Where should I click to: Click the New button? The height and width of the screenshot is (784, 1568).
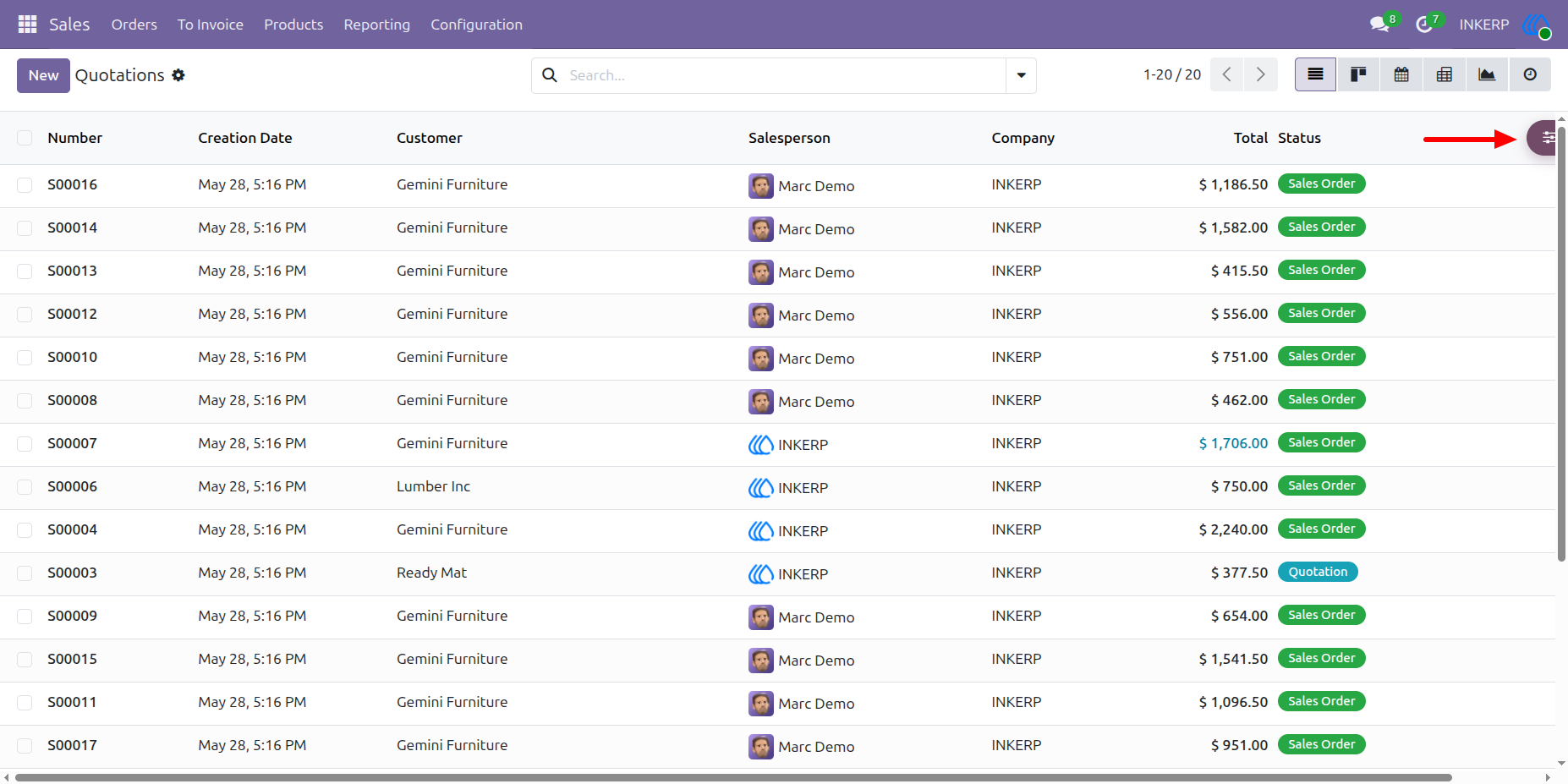[43, 75]
